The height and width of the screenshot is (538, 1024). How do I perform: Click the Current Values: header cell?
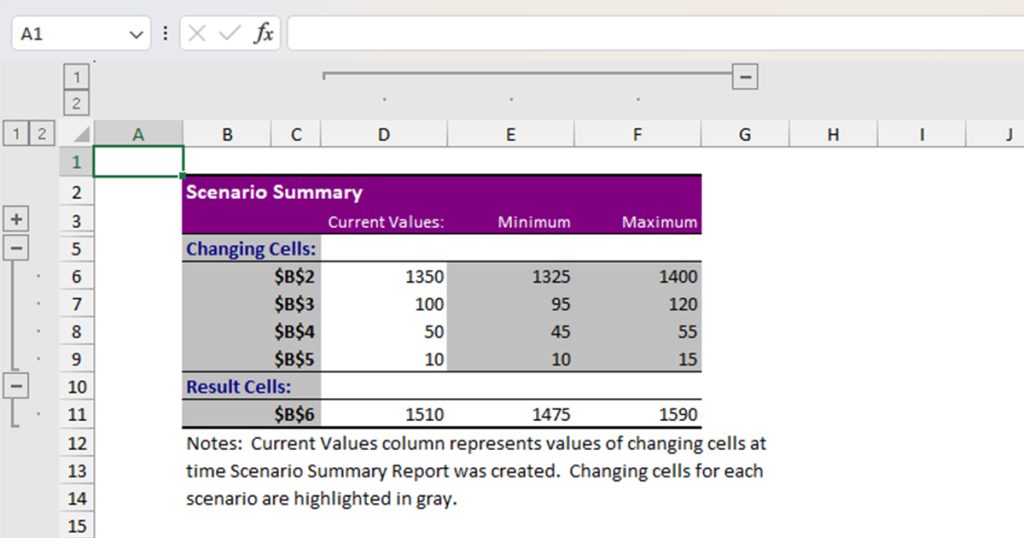point(384,221)
